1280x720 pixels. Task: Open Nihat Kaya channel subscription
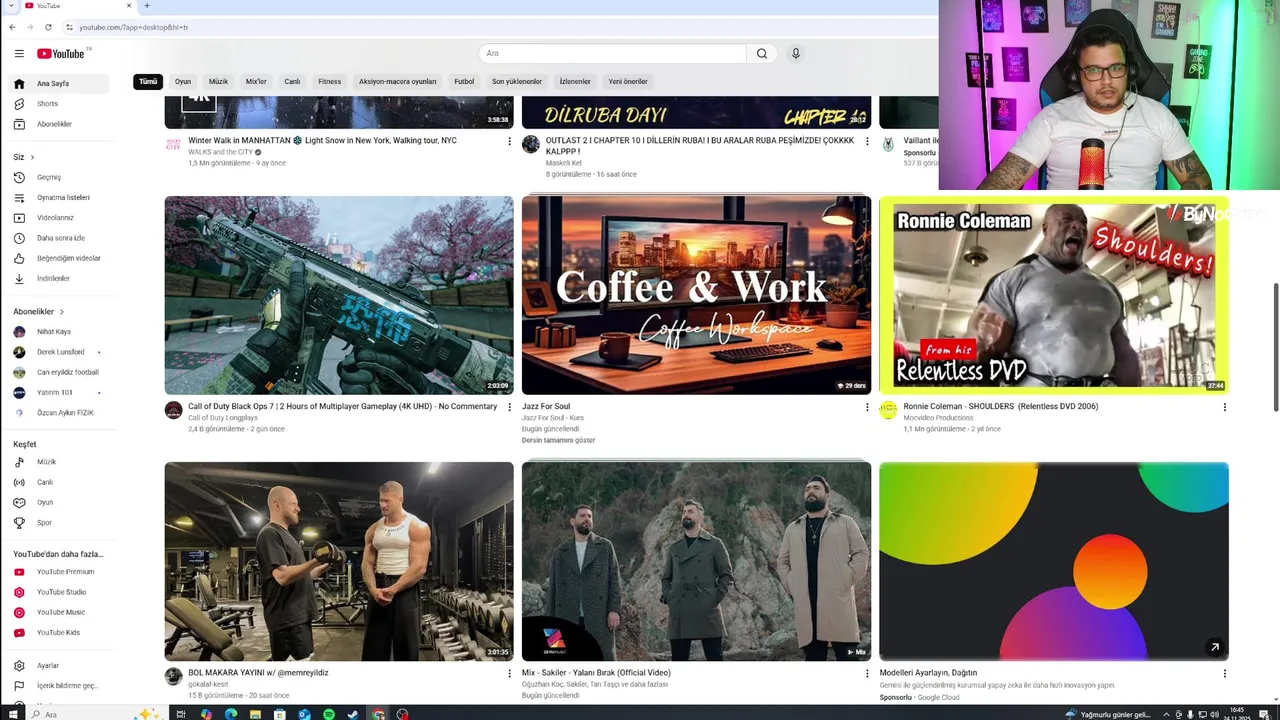(x=60, y=332)
